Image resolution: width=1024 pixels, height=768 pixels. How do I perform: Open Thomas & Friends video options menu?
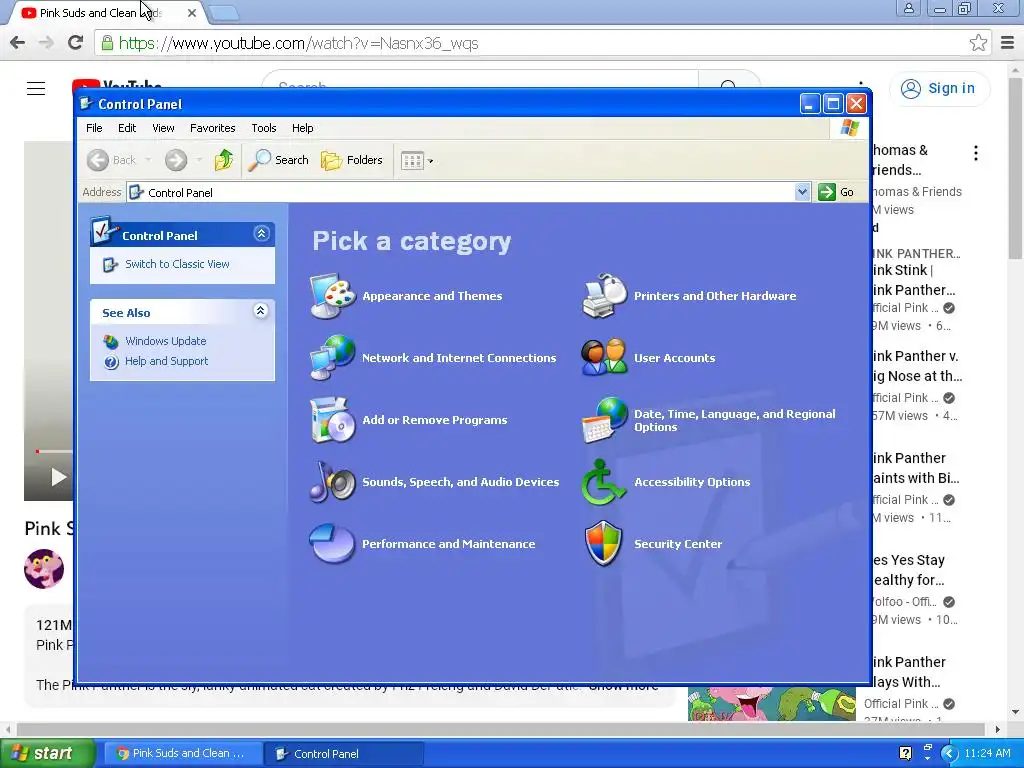click(x=976, y=153)
